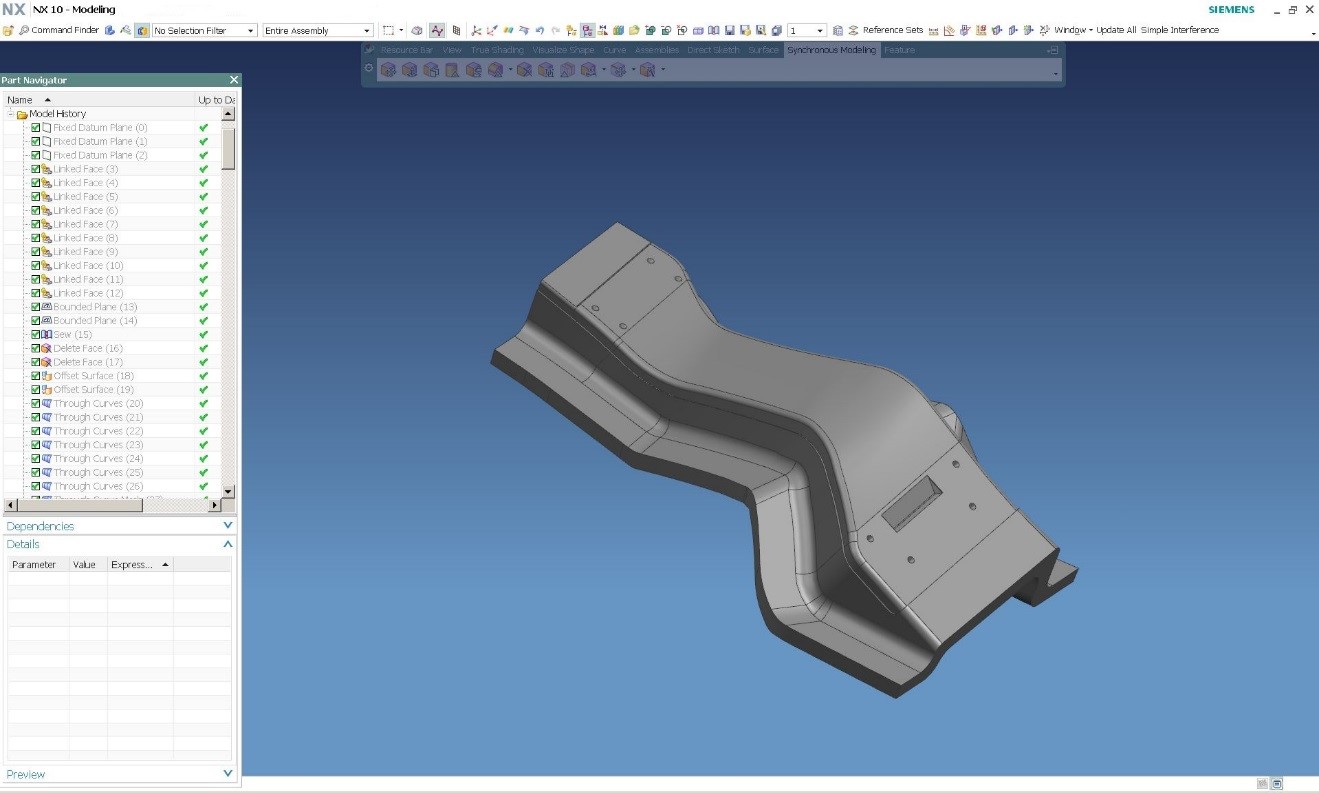Run the Simple Interference command

tap(1180, 30)
